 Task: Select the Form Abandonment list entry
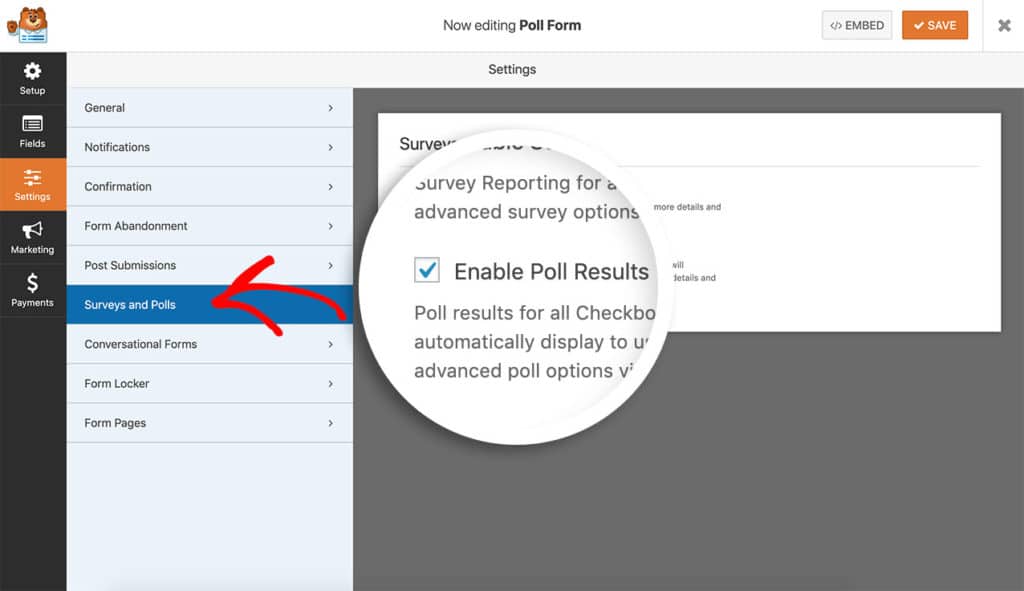coord(209,225)
